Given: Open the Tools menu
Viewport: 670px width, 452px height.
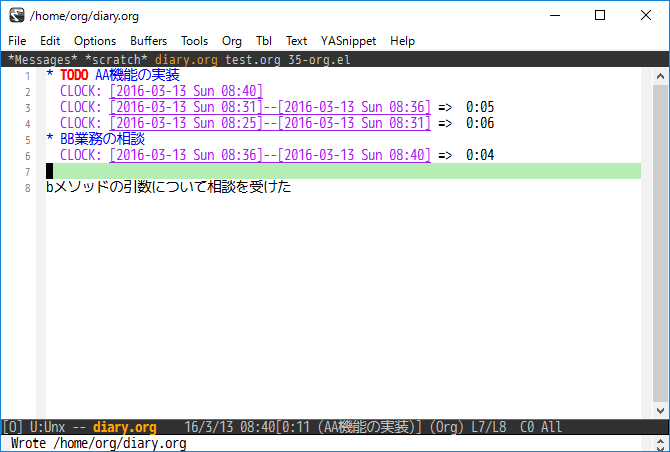Looking at the screenshot, I should (x=194, y=41).
